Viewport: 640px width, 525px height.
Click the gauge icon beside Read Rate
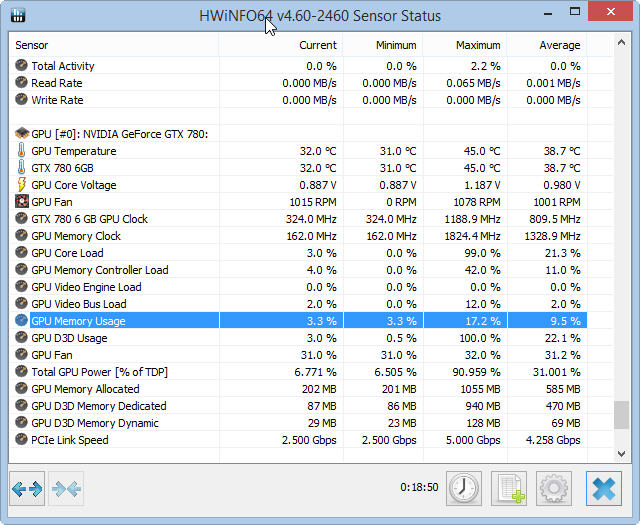(21, 82)
